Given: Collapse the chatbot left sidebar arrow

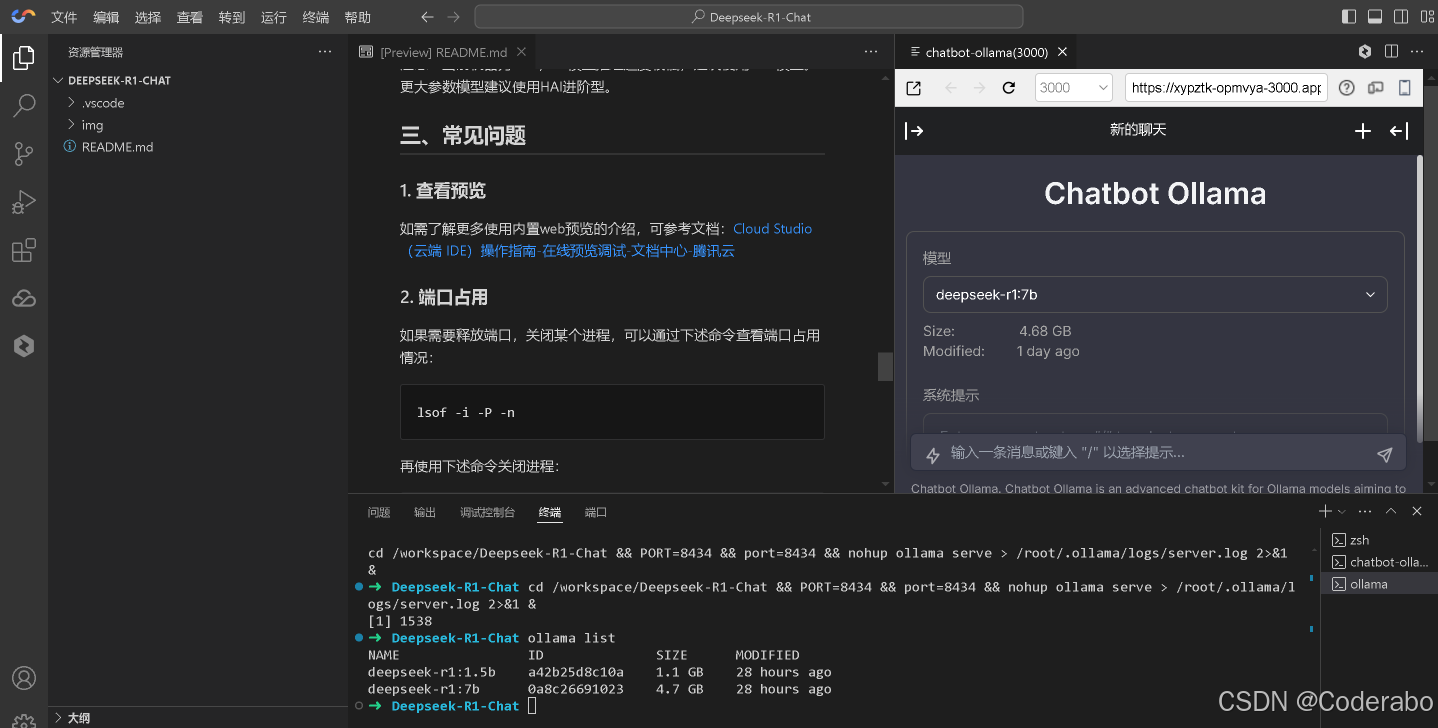Looking at the screenshot, I should pyautogui.click(x=914, y=131).
